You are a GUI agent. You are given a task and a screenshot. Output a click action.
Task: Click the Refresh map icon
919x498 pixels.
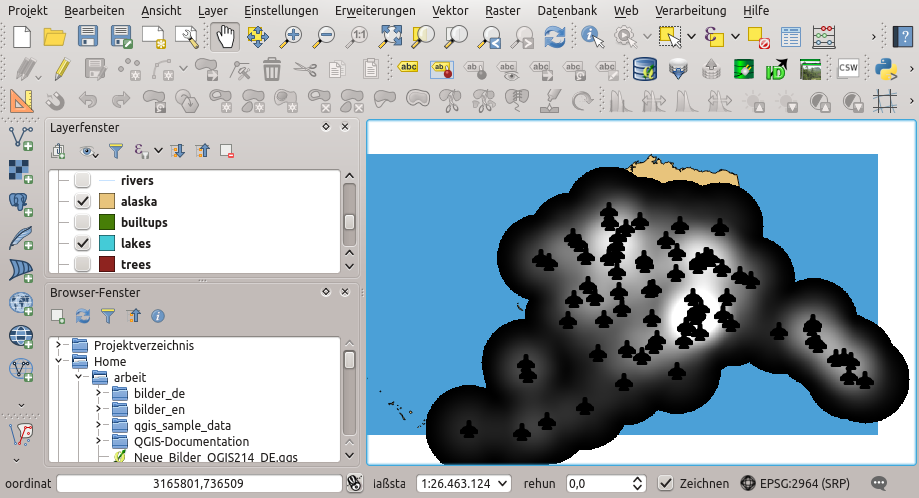coord(555,37)
